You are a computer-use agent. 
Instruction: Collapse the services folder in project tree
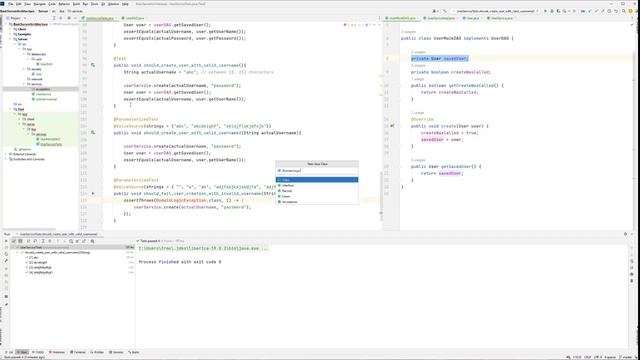(24, 84)
